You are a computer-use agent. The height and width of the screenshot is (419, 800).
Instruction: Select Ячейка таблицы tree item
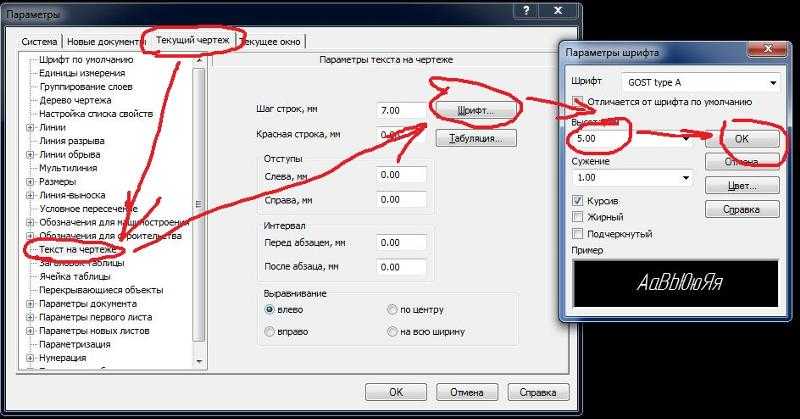(75, 277)
